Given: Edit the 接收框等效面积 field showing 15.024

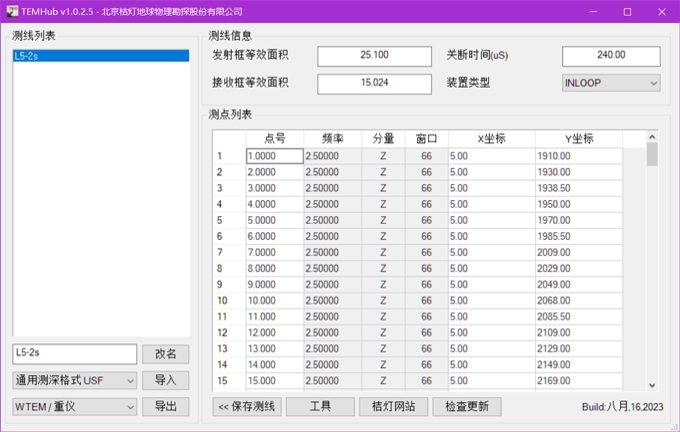Looking at the screenshot, I should (x=374, y=84).
